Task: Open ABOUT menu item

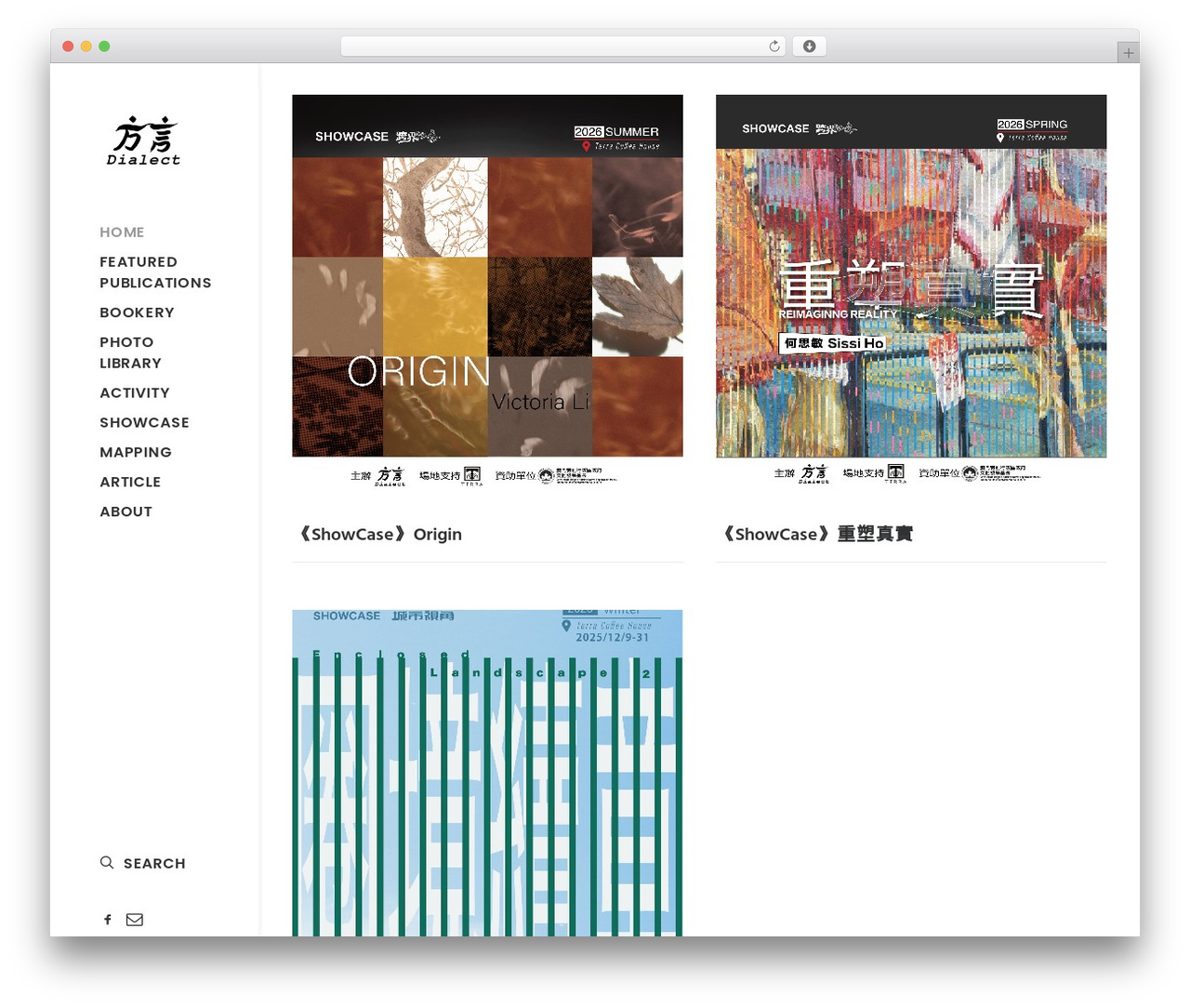Action: 126,511
